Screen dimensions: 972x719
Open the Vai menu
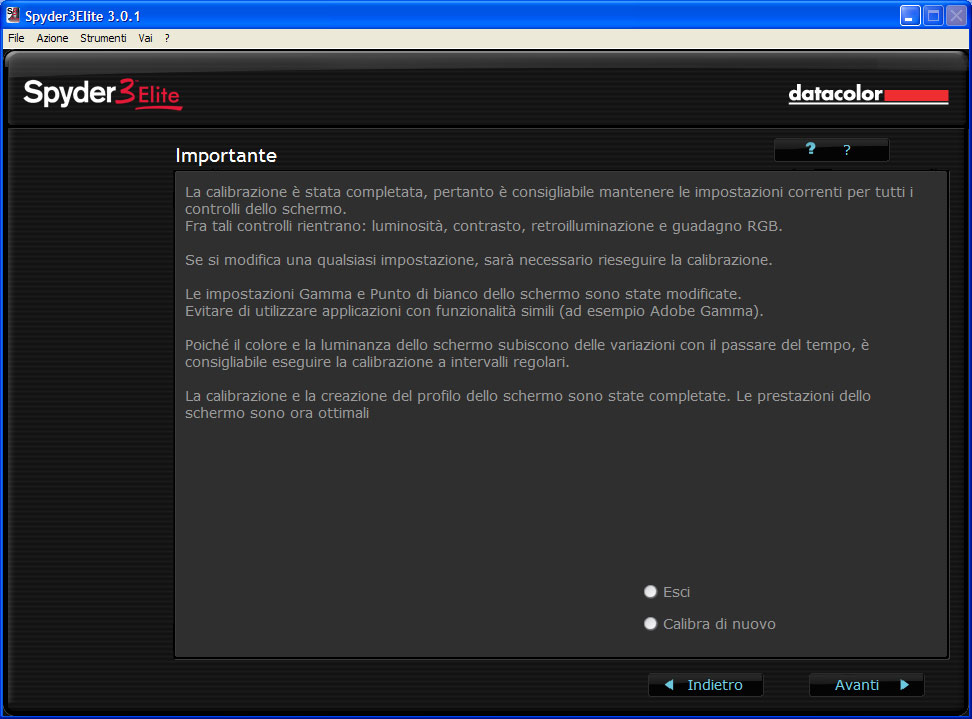[x=145, y=38]
